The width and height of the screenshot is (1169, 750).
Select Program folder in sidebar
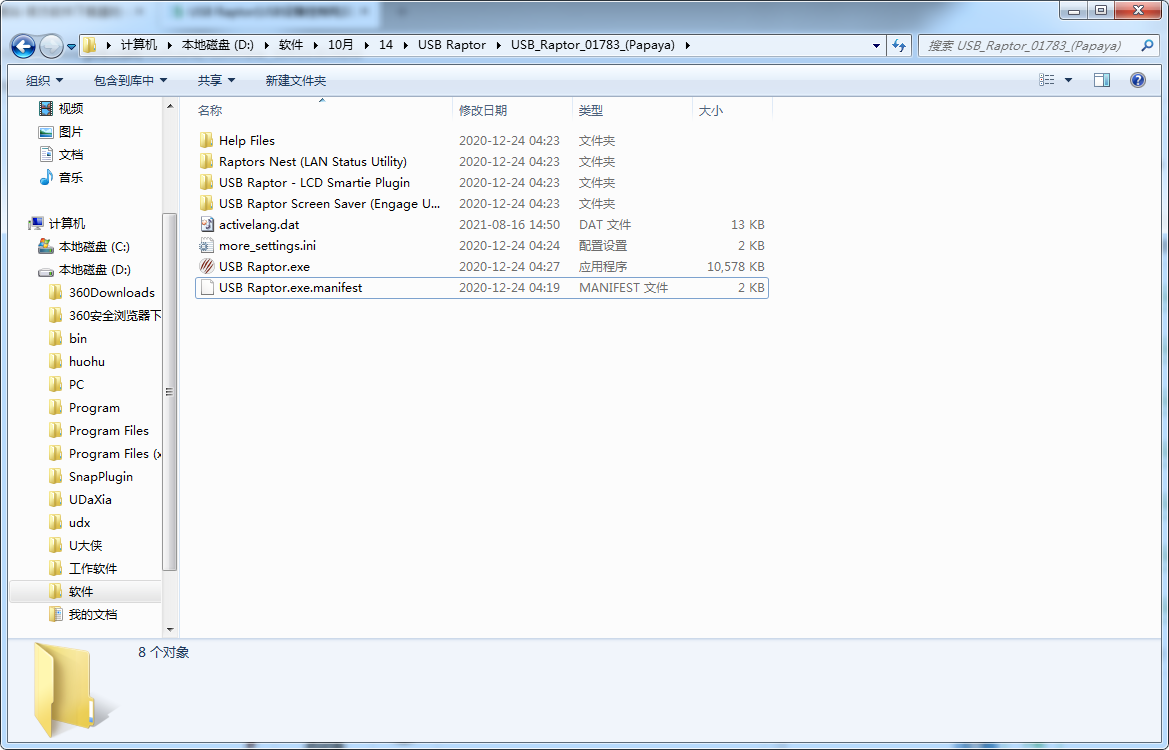pos(84,408)
